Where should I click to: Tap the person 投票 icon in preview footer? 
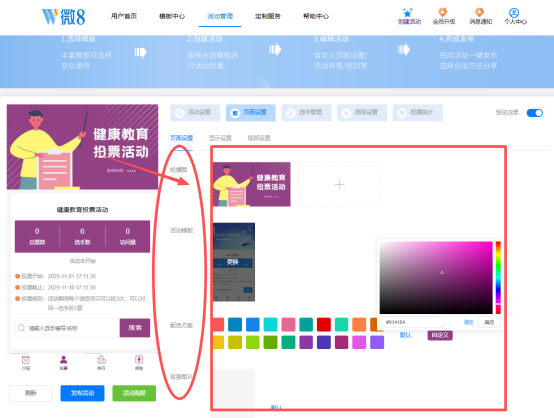64,360
